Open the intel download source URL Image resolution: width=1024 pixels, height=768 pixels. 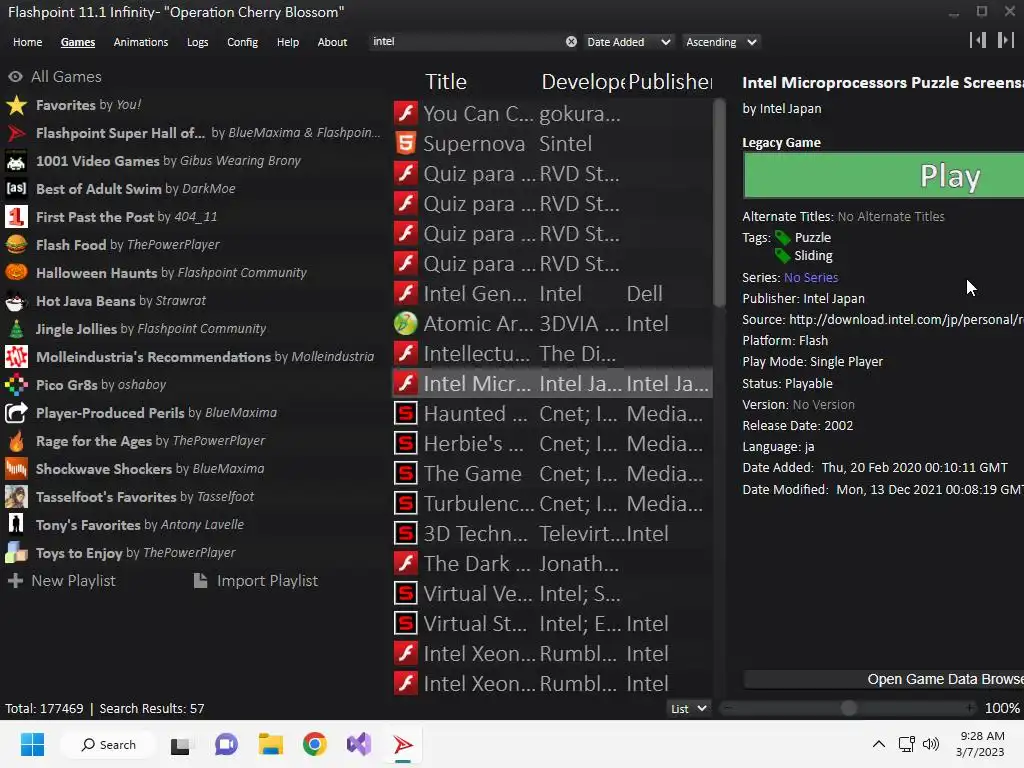pyautogui.click(x=906, y=319)
